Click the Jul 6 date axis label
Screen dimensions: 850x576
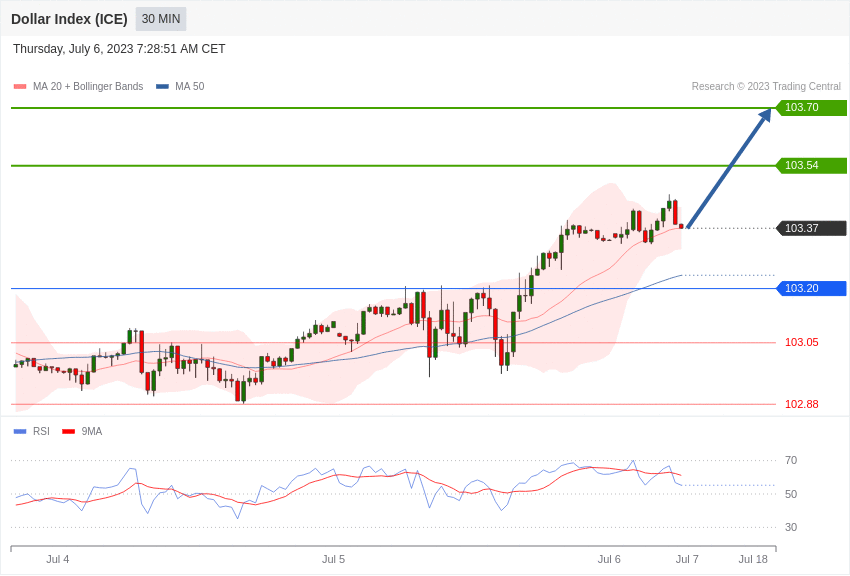click(x=609, y=559)
